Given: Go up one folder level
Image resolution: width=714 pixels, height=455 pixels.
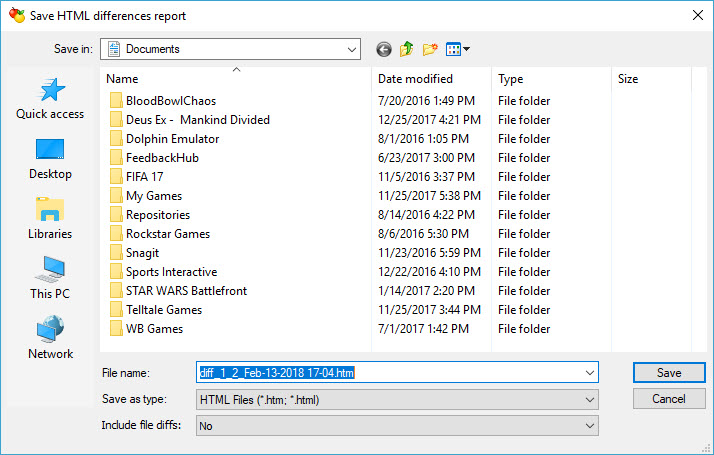Looking at the screenshot, I should point(407,49).
